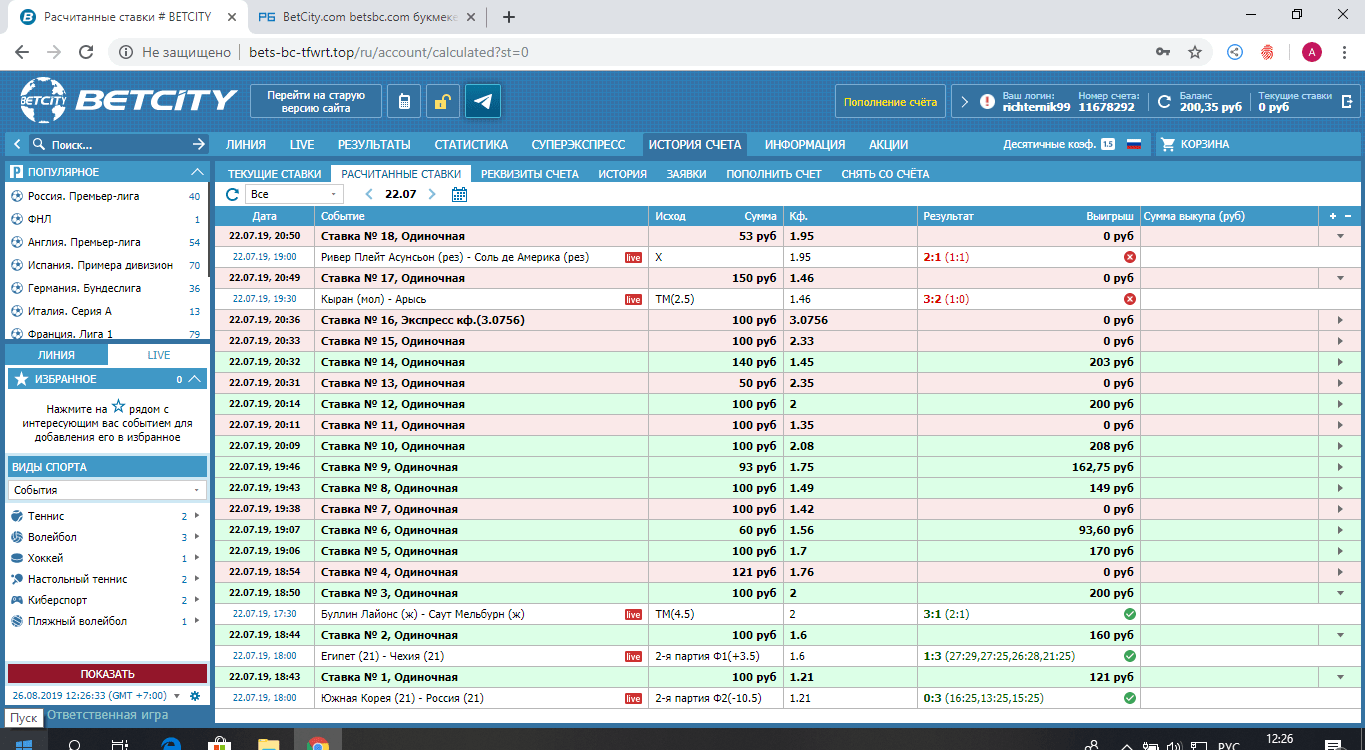1365x750 pixels.
Task: Open the Telegram channel icon
Action: (x=483, y=101)
